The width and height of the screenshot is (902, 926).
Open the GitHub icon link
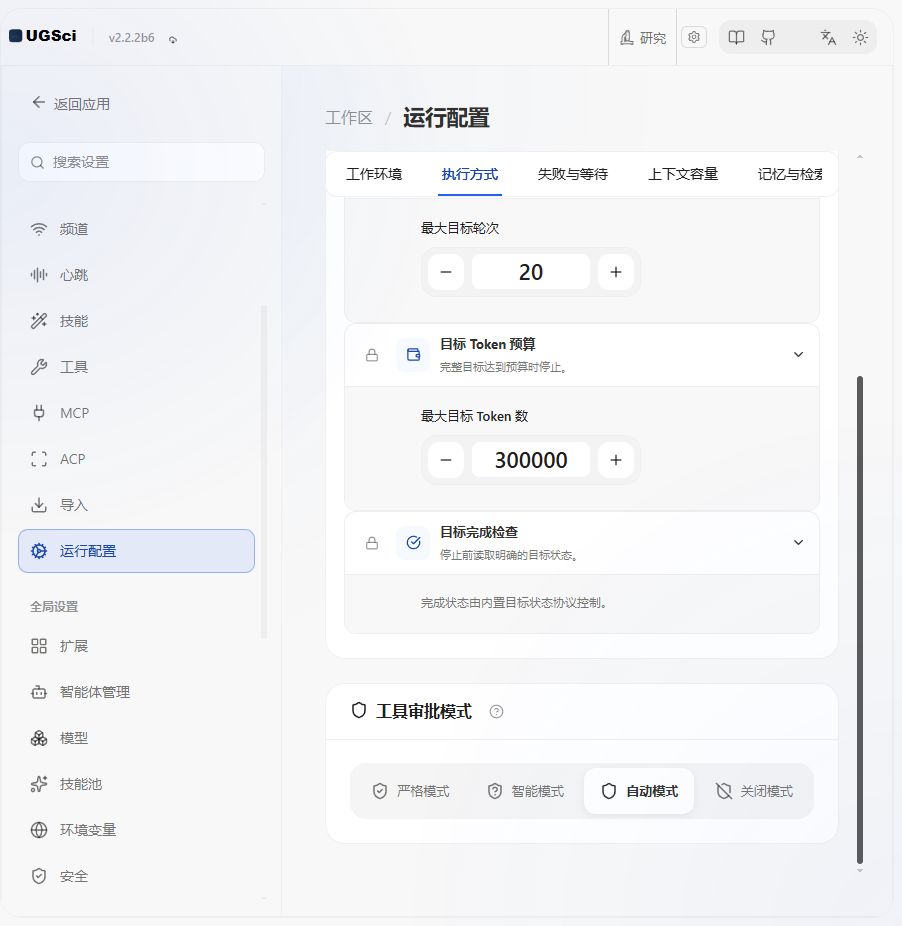[769, 38]
